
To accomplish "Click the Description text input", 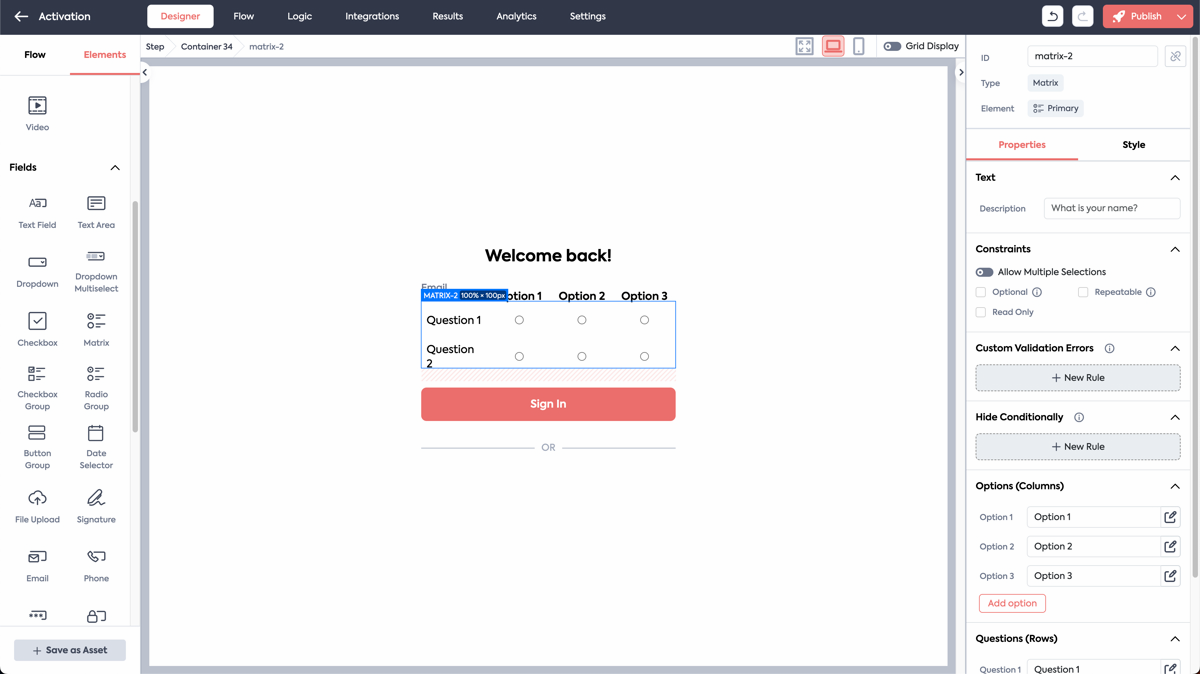I will [x=1112, y=208].
